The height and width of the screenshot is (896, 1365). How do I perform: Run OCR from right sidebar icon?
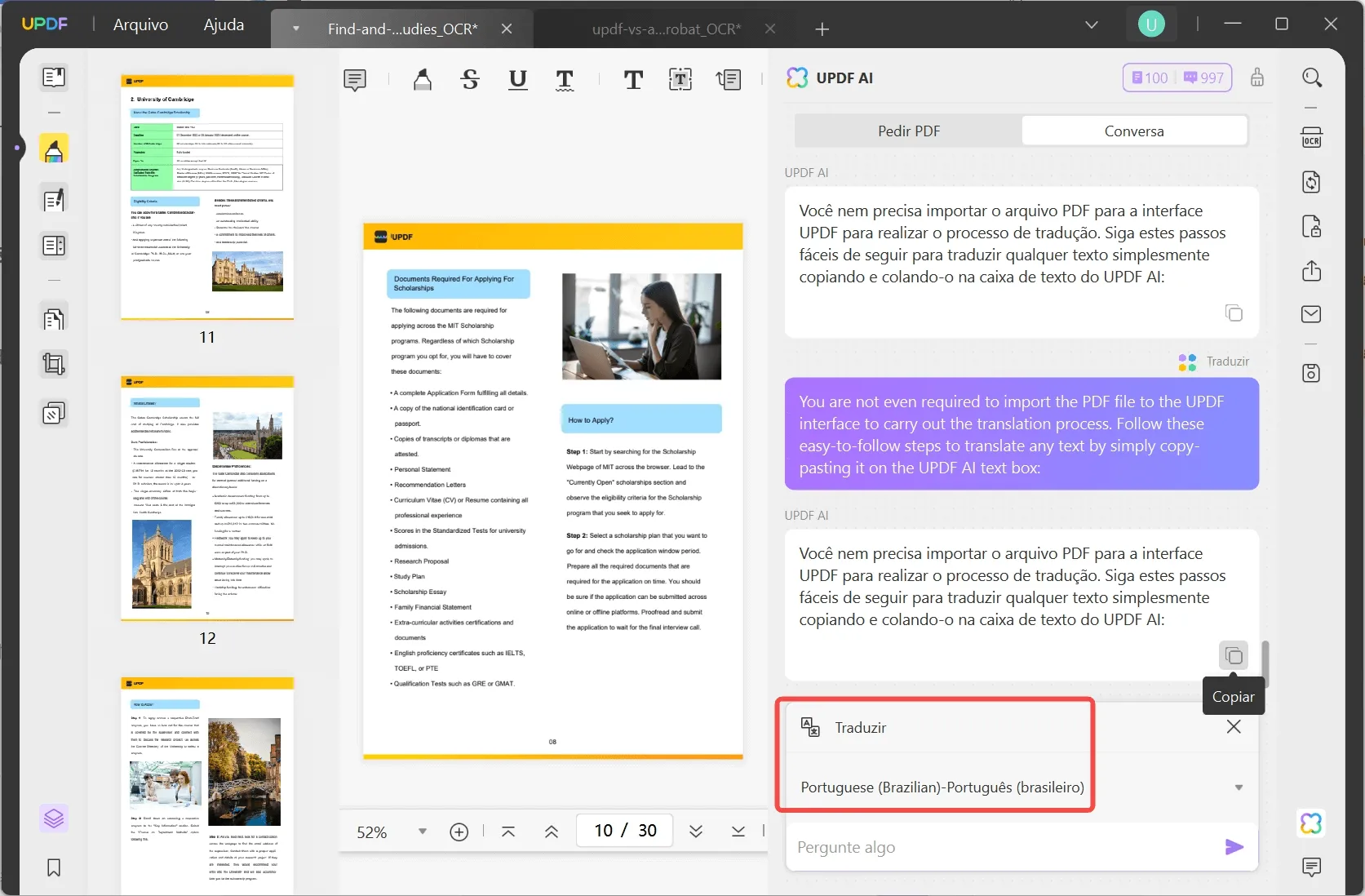click(1312, 138)
